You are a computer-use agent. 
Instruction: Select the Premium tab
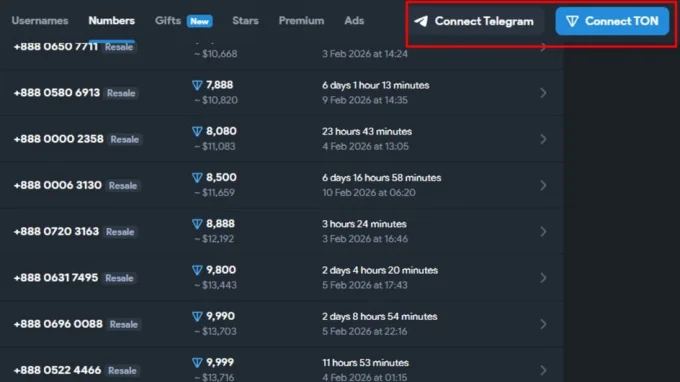[301, 21]
